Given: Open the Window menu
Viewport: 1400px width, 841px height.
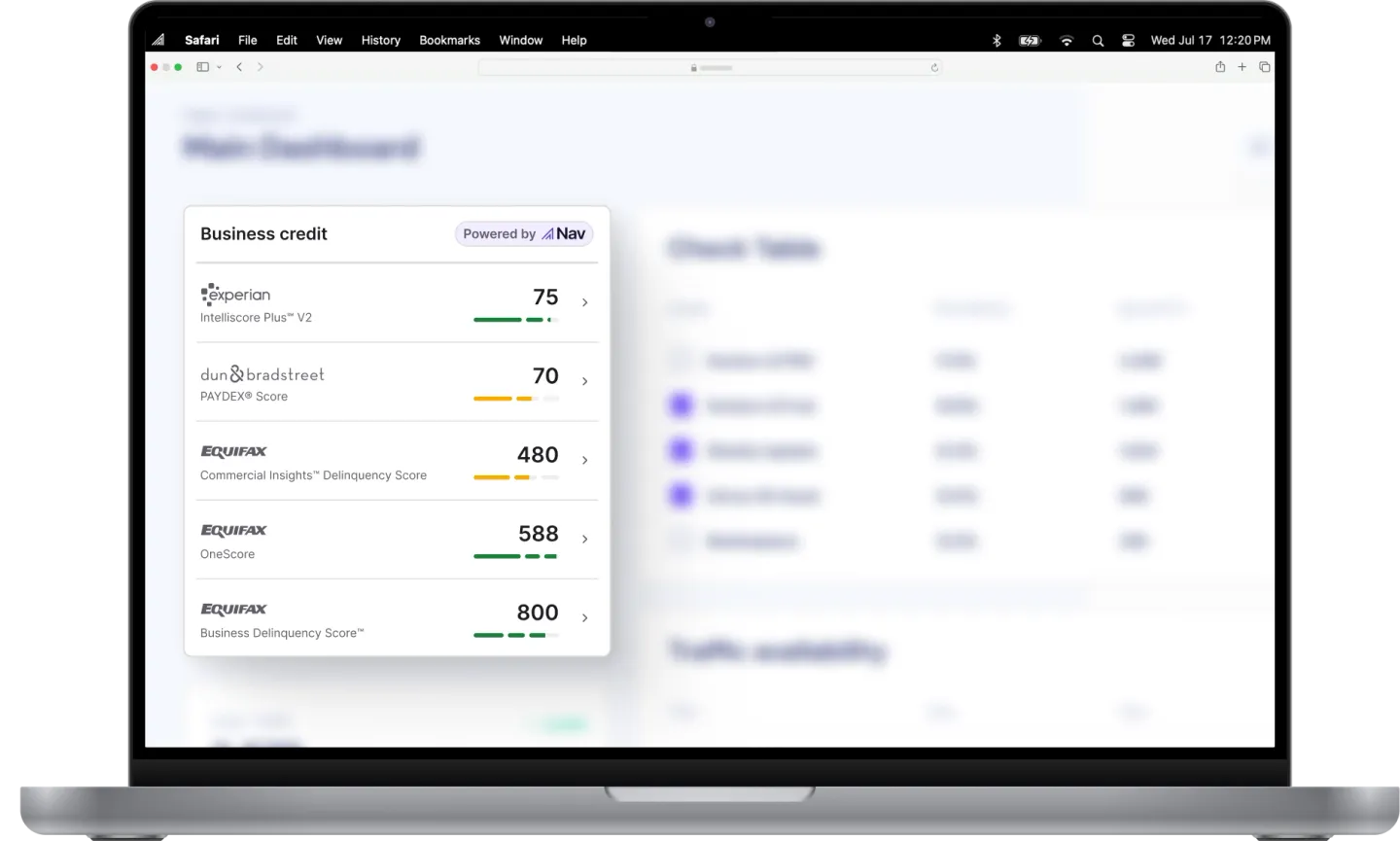Looking at the screenshot, I should click(x=521, y=40).
